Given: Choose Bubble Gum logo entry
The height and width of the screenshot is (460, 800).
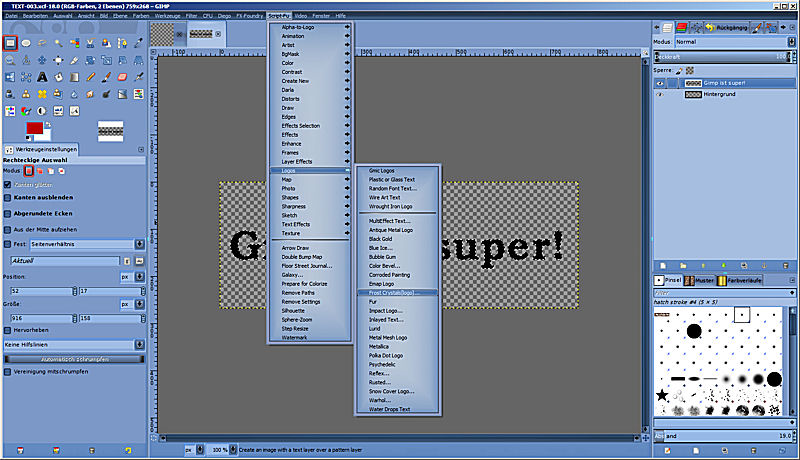Looking at the screenshot, I should (x=397, y=257).
